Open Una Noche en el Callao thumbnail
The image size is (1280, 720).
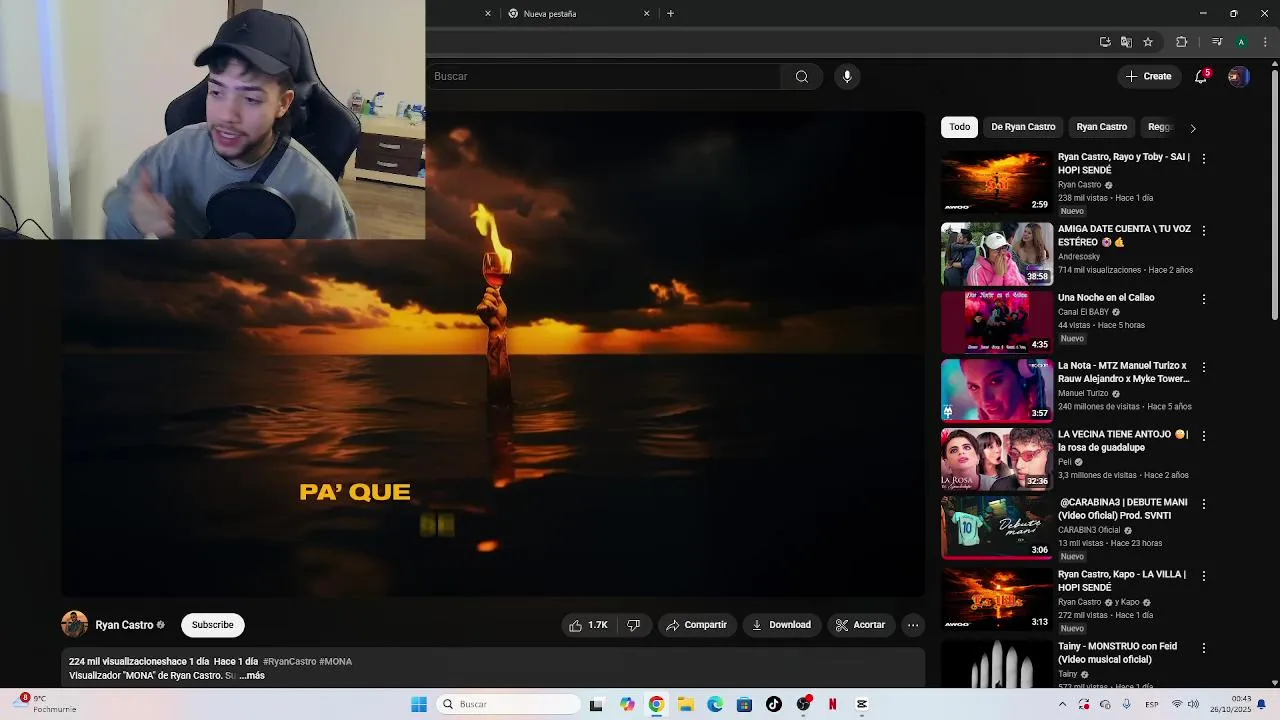click(996, 322)
